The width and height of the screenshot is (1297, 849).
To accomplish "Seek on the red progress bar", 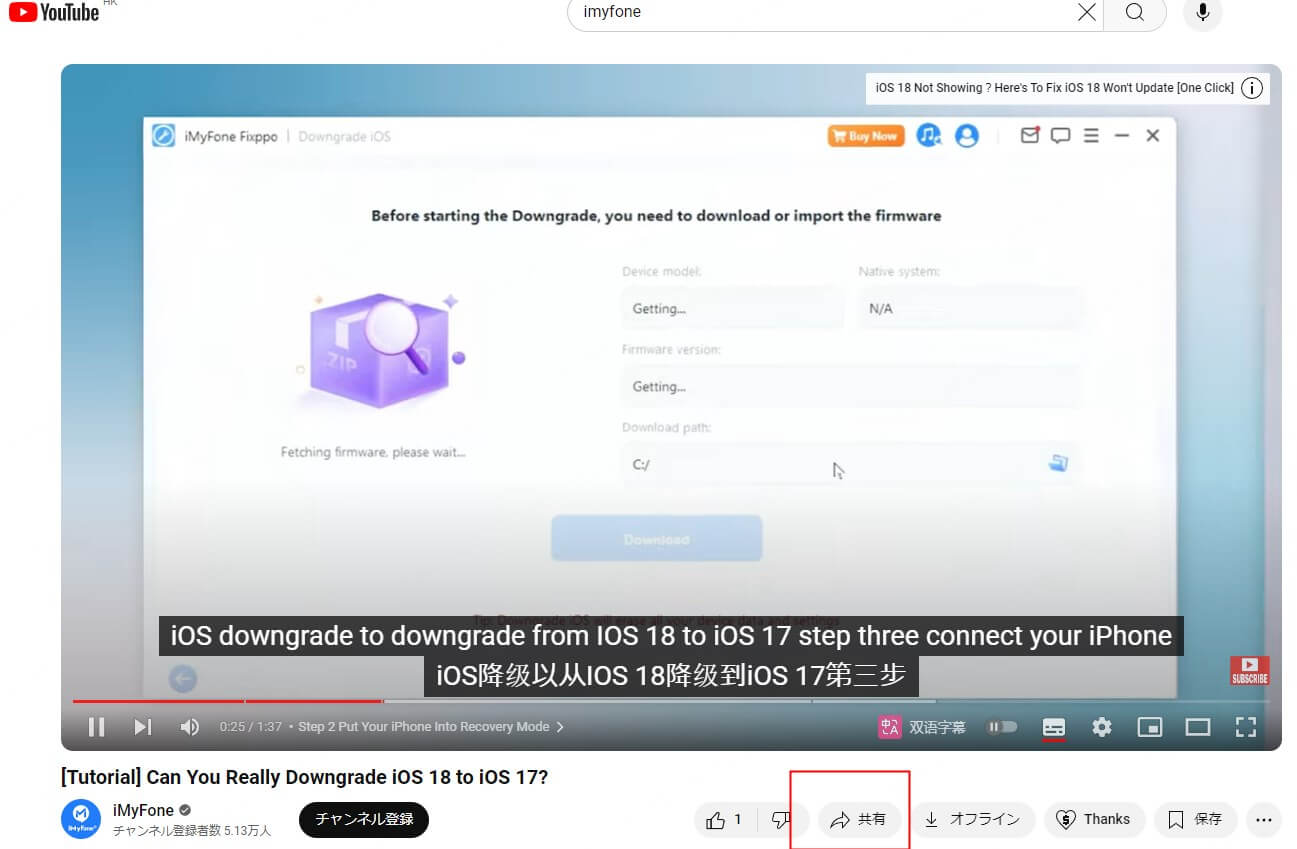I will [227, 701].
